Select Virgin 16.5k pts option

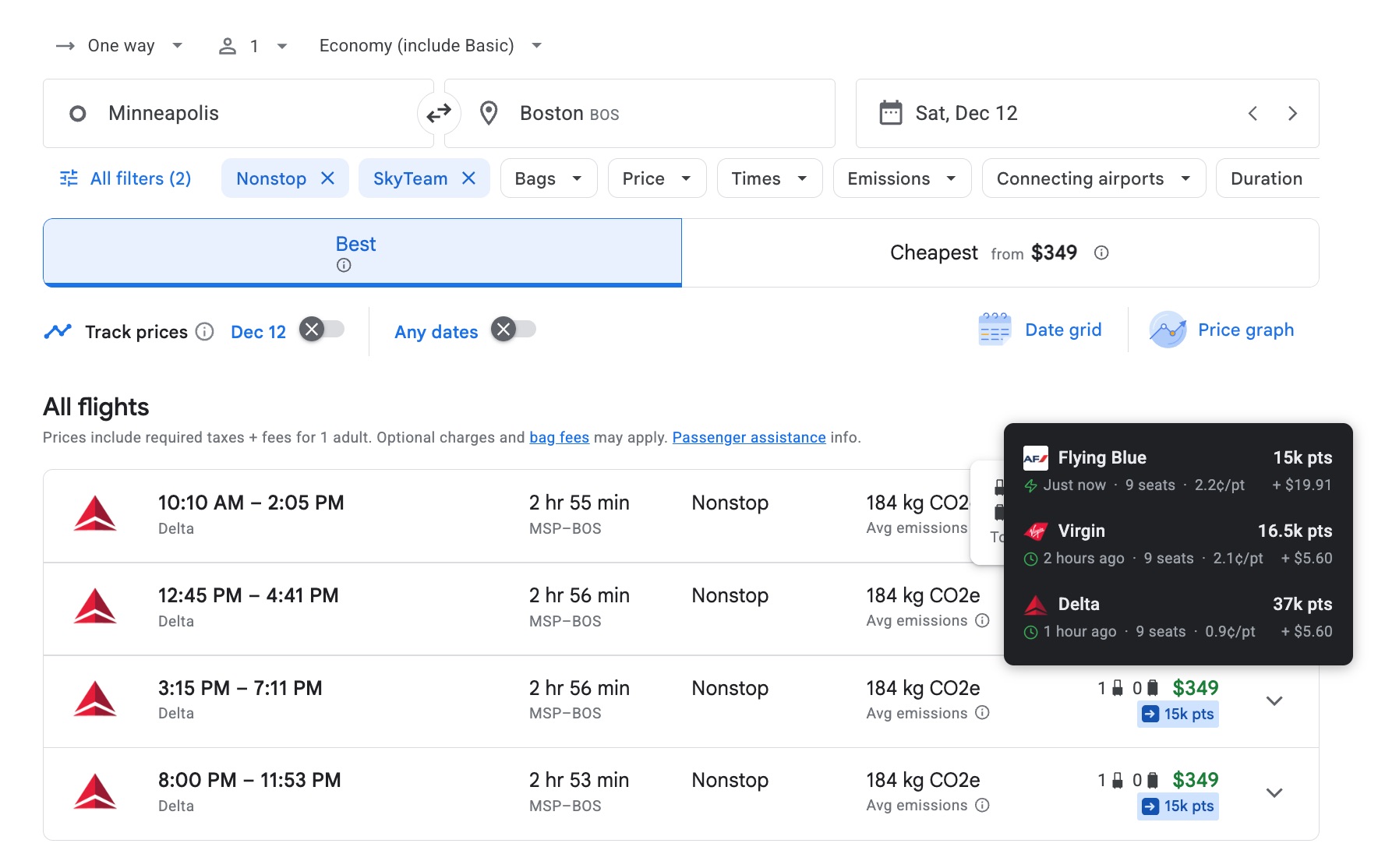[x=1178, y=544]
